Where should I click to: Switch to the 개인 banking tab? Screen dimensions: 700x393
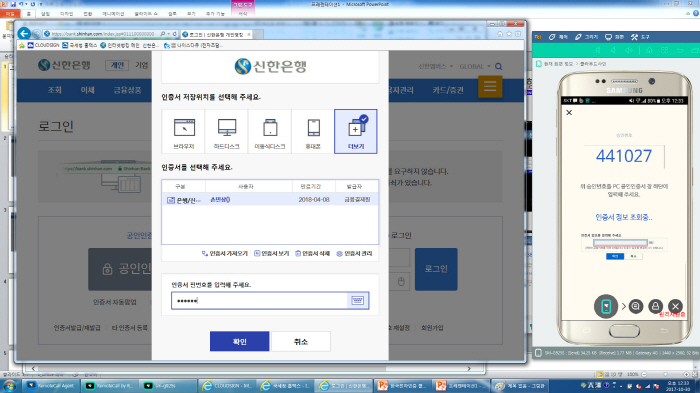(x=117, y=65)
